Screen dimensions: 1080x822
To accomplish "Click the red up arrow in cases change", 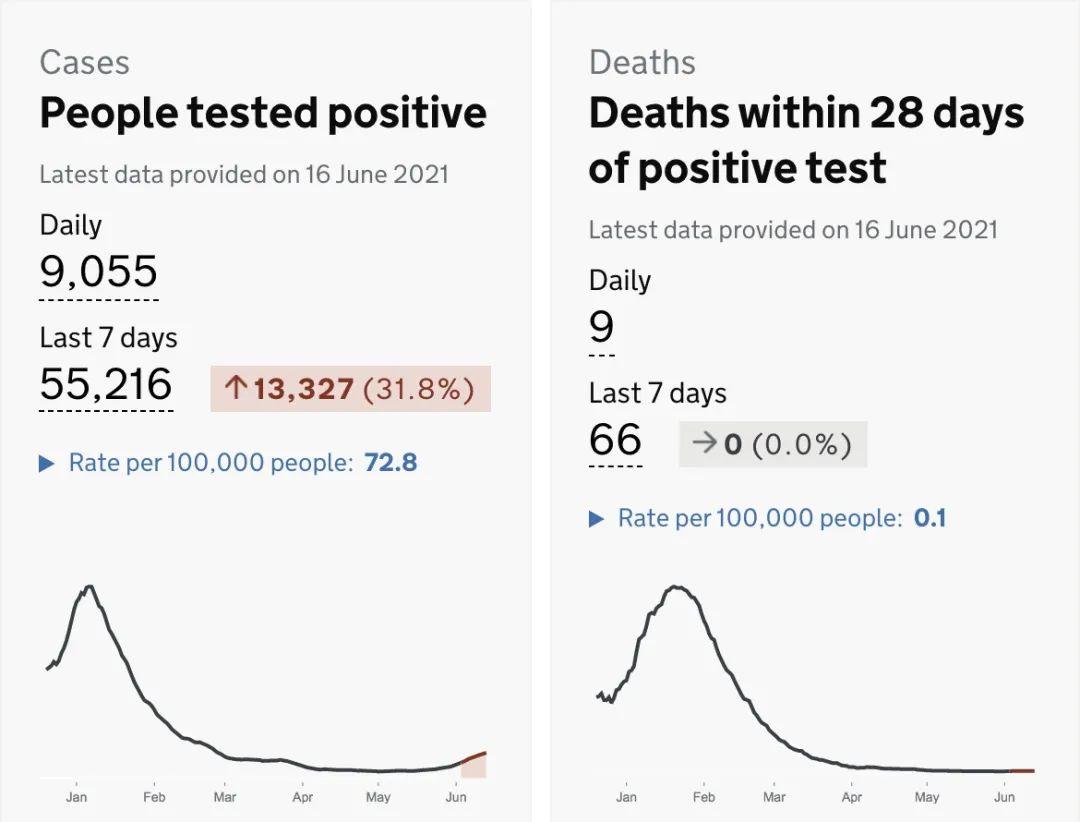I will pyautogui.click(x=235, y=388).
